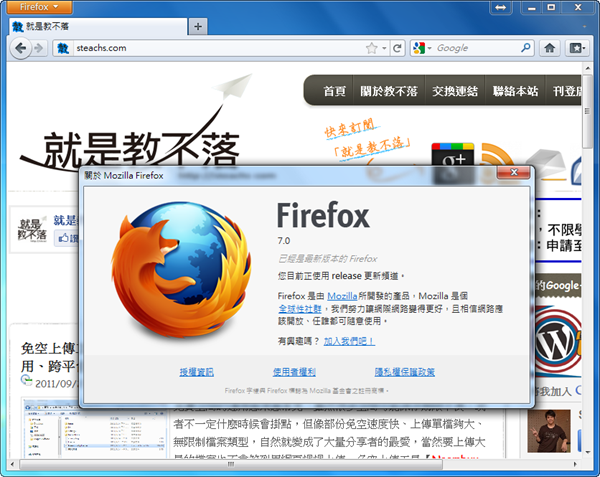Click the small 就是教不落 Facebook page thumbnail

point(32,230)
